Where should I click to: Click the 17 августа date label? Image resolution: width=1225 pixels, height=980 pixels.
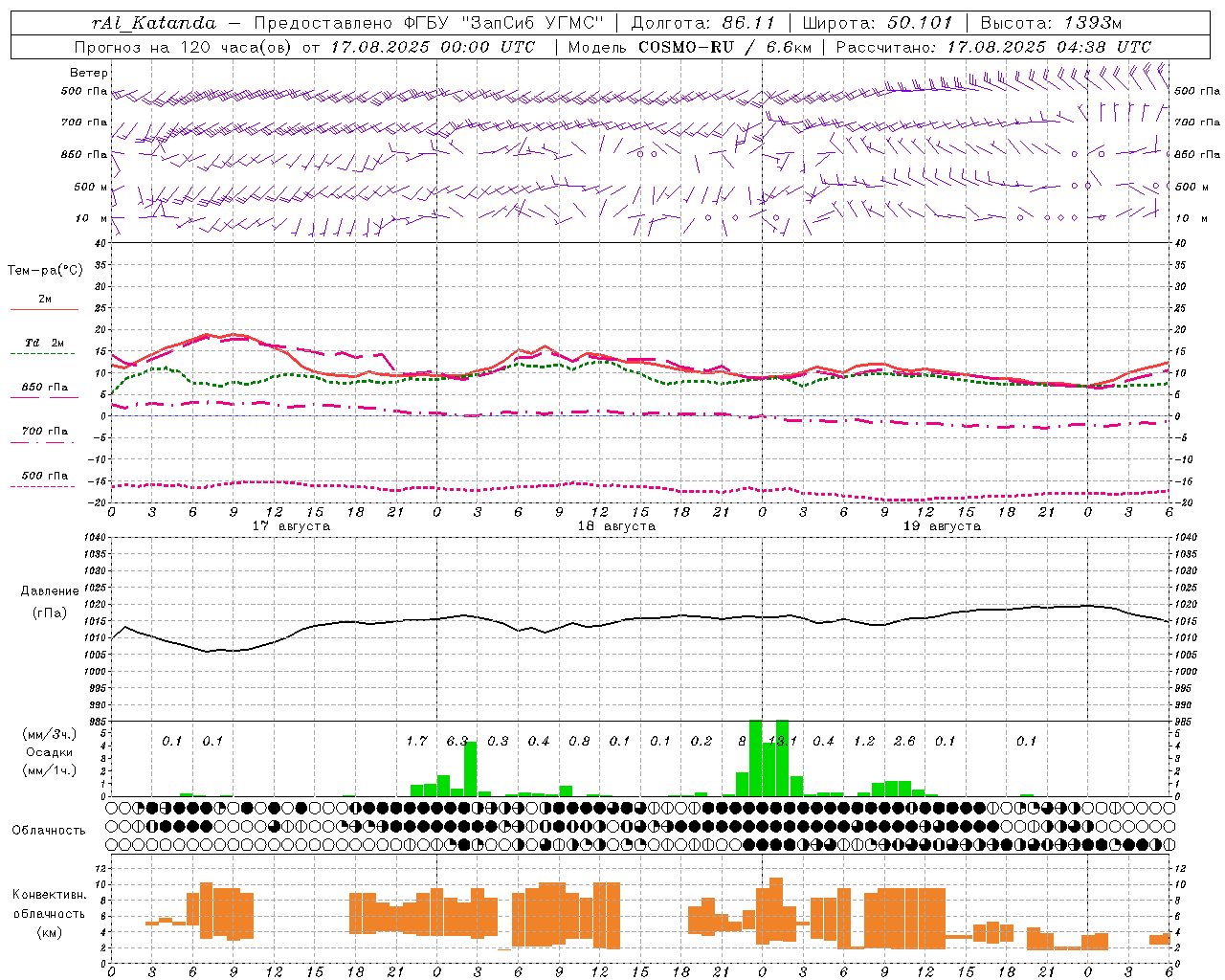(x=291, y=526)
